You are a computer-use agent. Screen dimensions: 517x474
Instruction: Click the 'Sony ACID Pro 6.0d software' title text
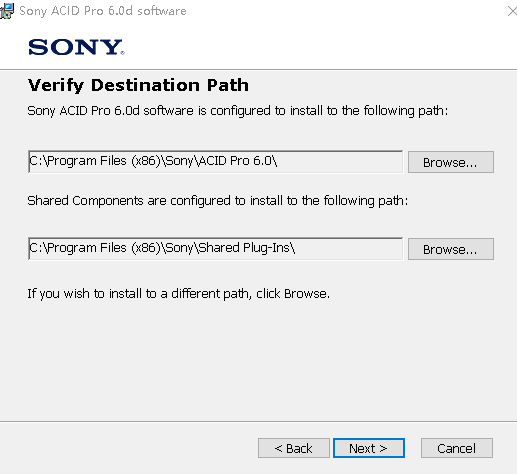(103, 11)
